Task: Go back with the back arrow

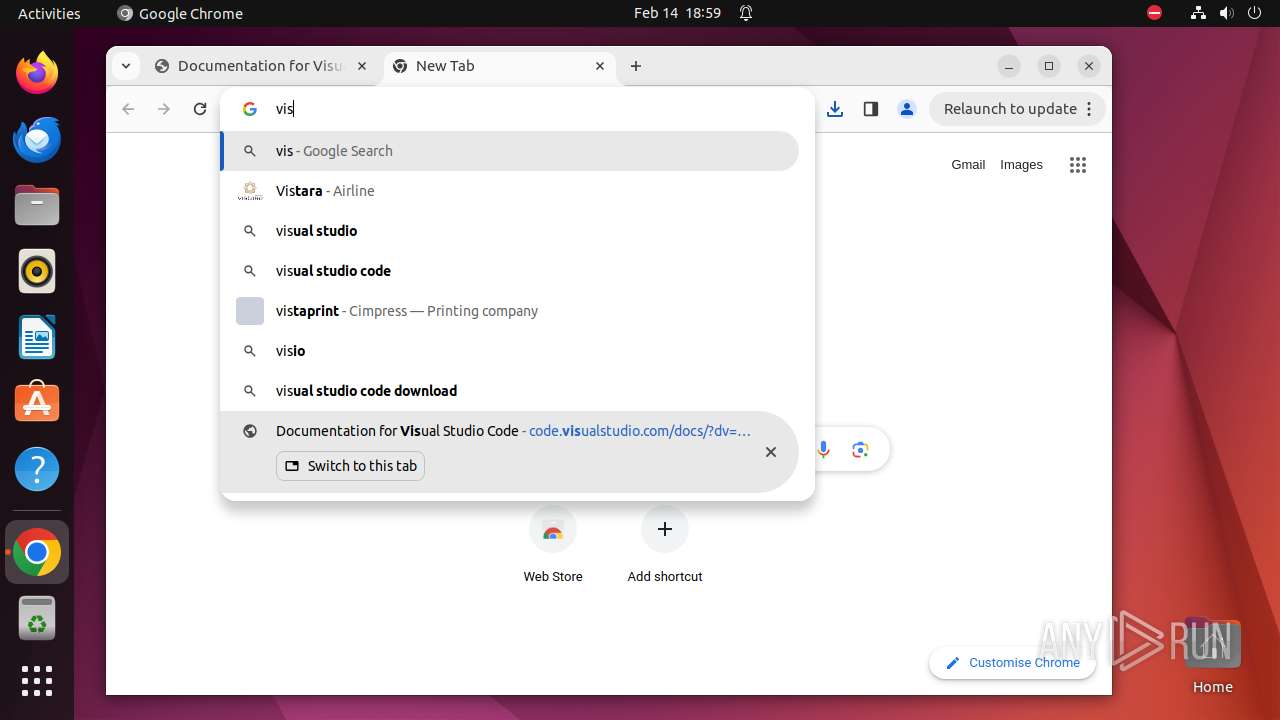Action: 128,109
